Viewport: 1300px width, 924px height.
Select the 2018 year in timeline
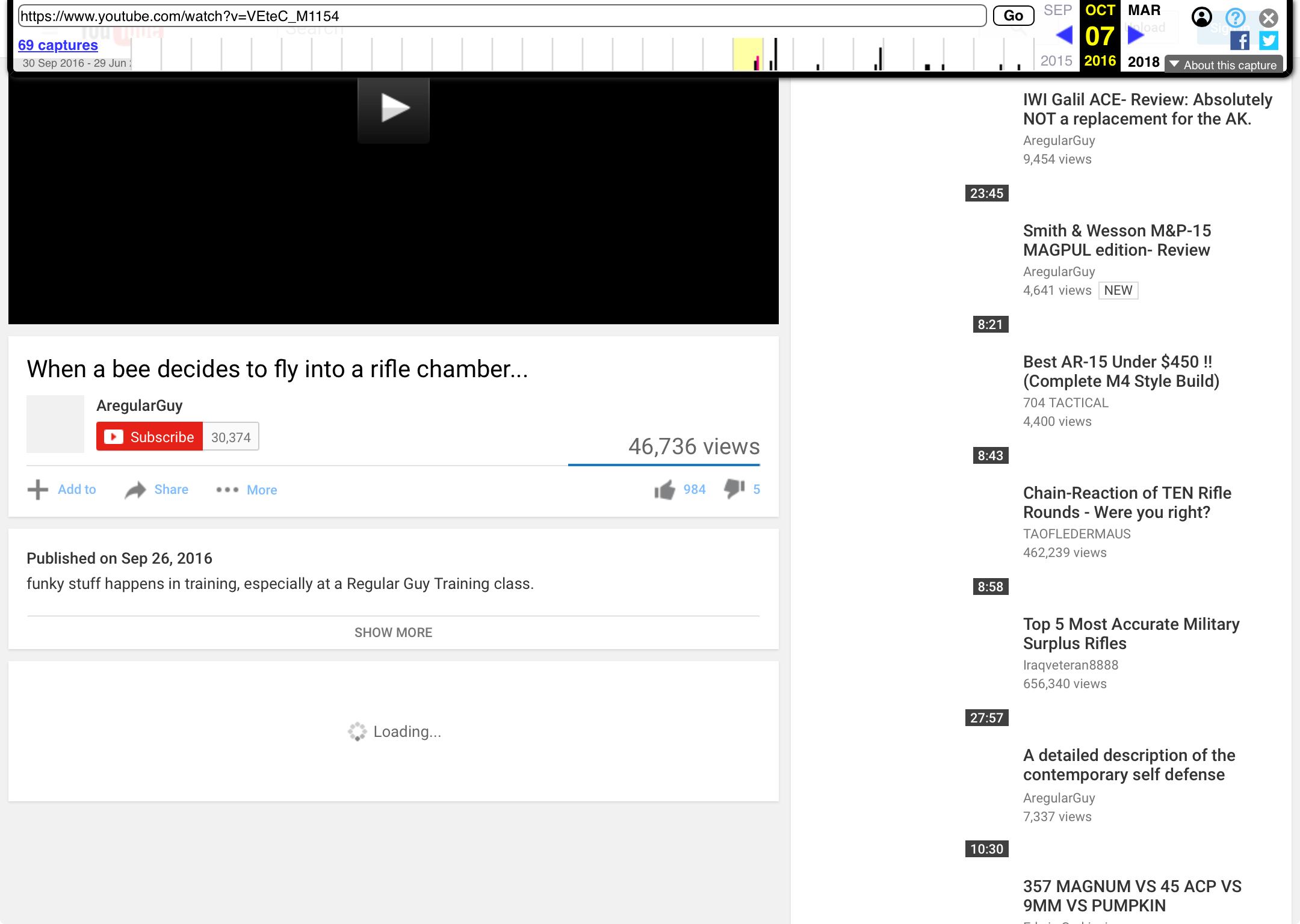[x=1143, y=61]
